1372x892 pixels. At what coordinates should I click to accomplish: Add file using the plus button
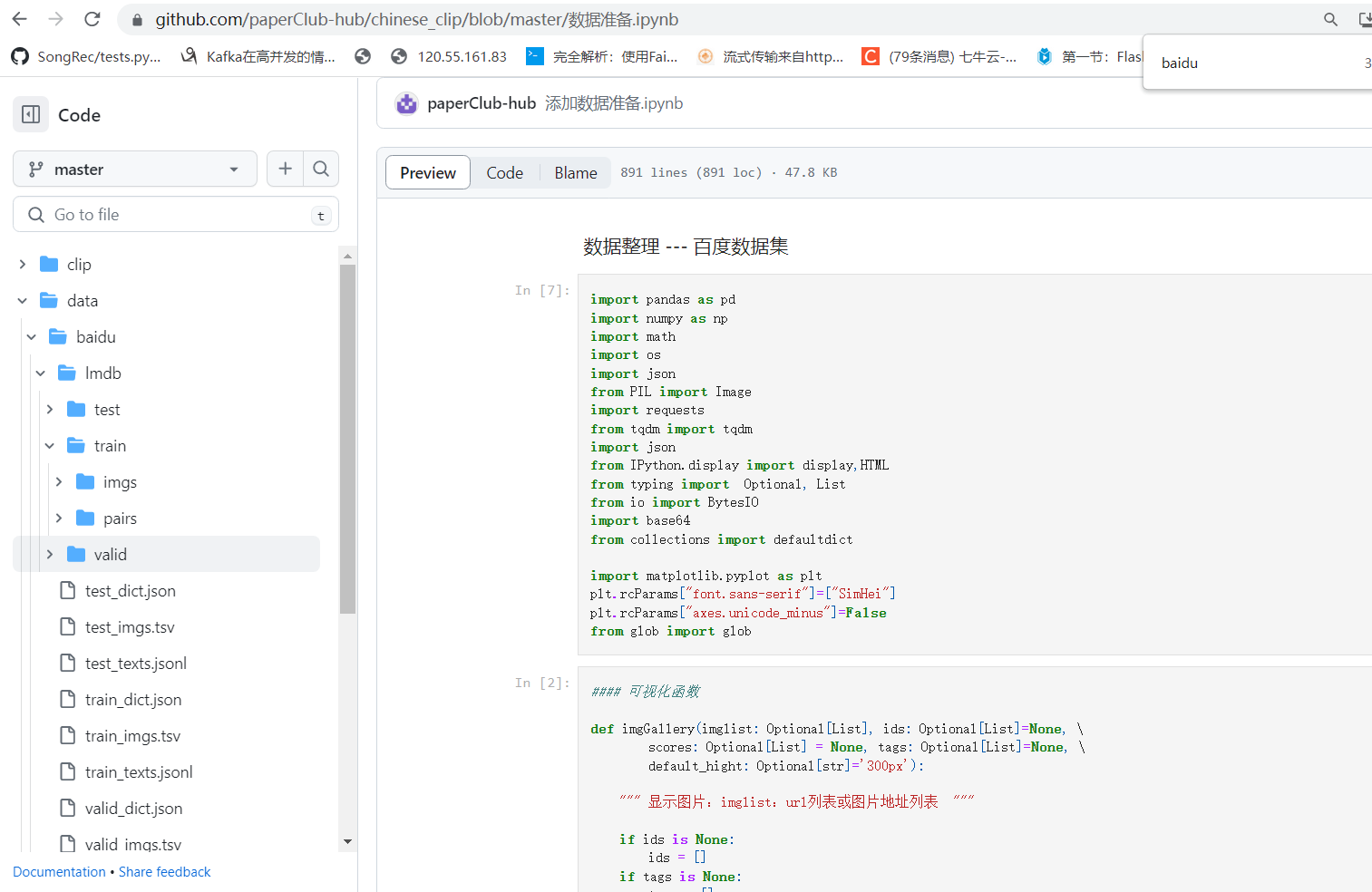285,169
